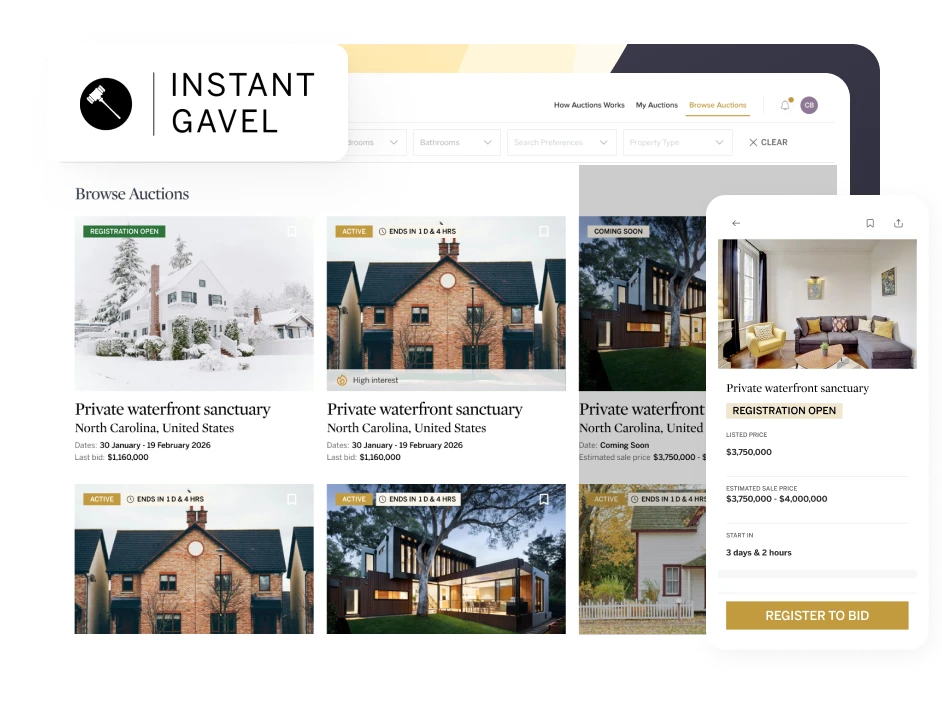Expand the Property Type dropdown
Viewport: 942px width, 701px height.
678,142
